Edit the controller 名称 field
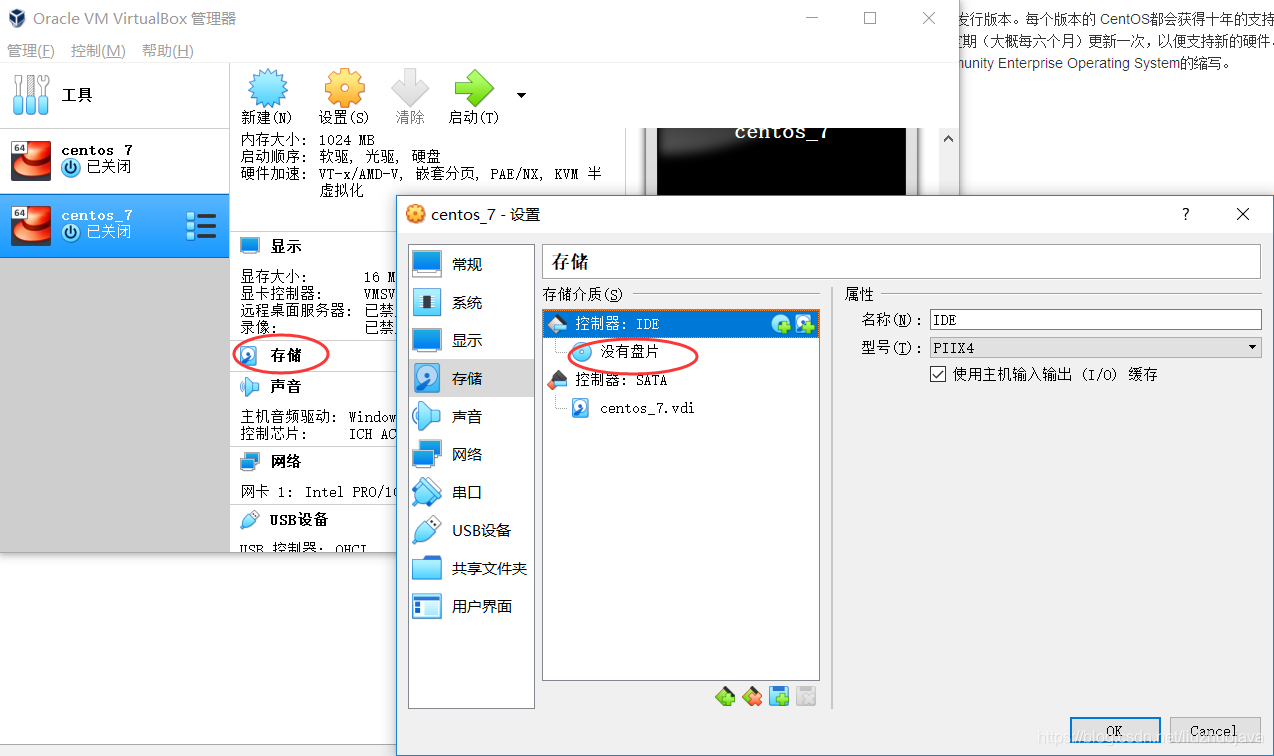 [1095, 320]
